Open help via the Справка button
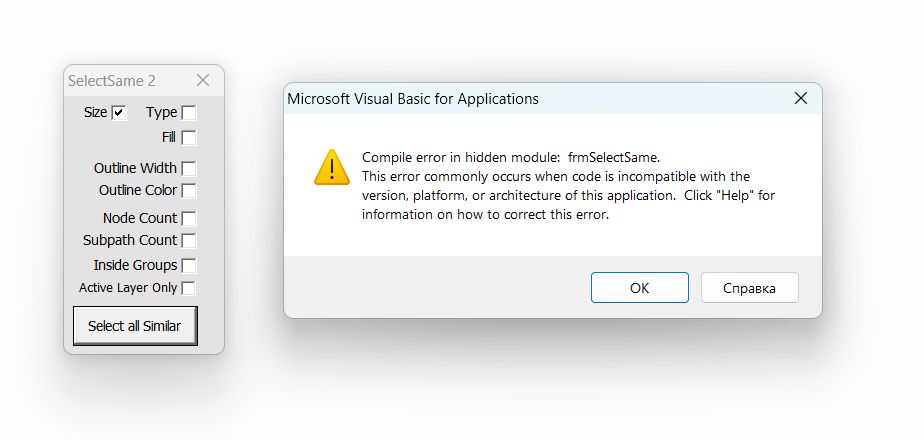 coord(749,288)
